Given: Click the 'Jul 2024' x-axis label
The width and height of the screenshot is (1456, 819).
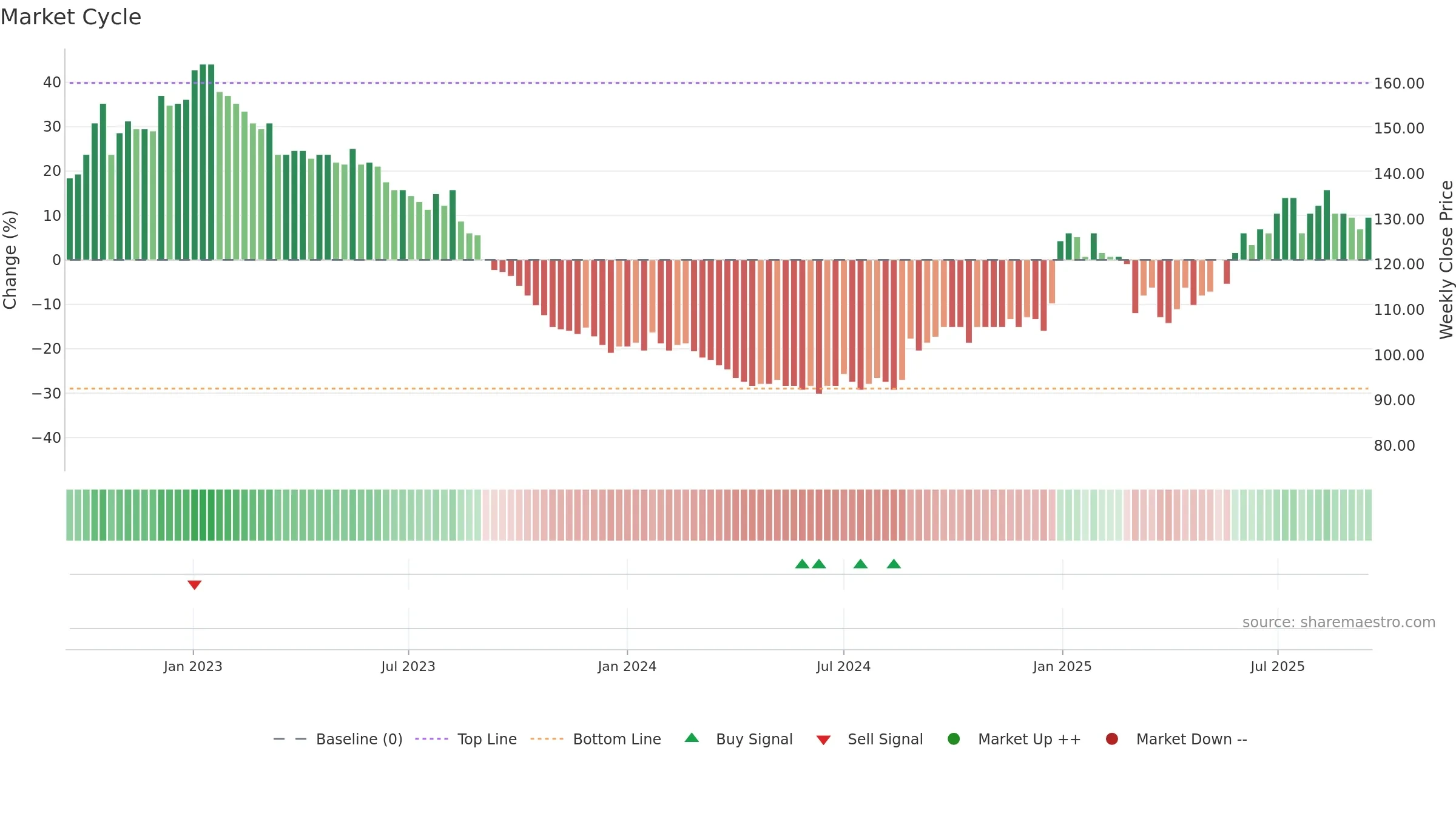Looking at the screenshot, I should pyautogui.click(x=843, y=666).
